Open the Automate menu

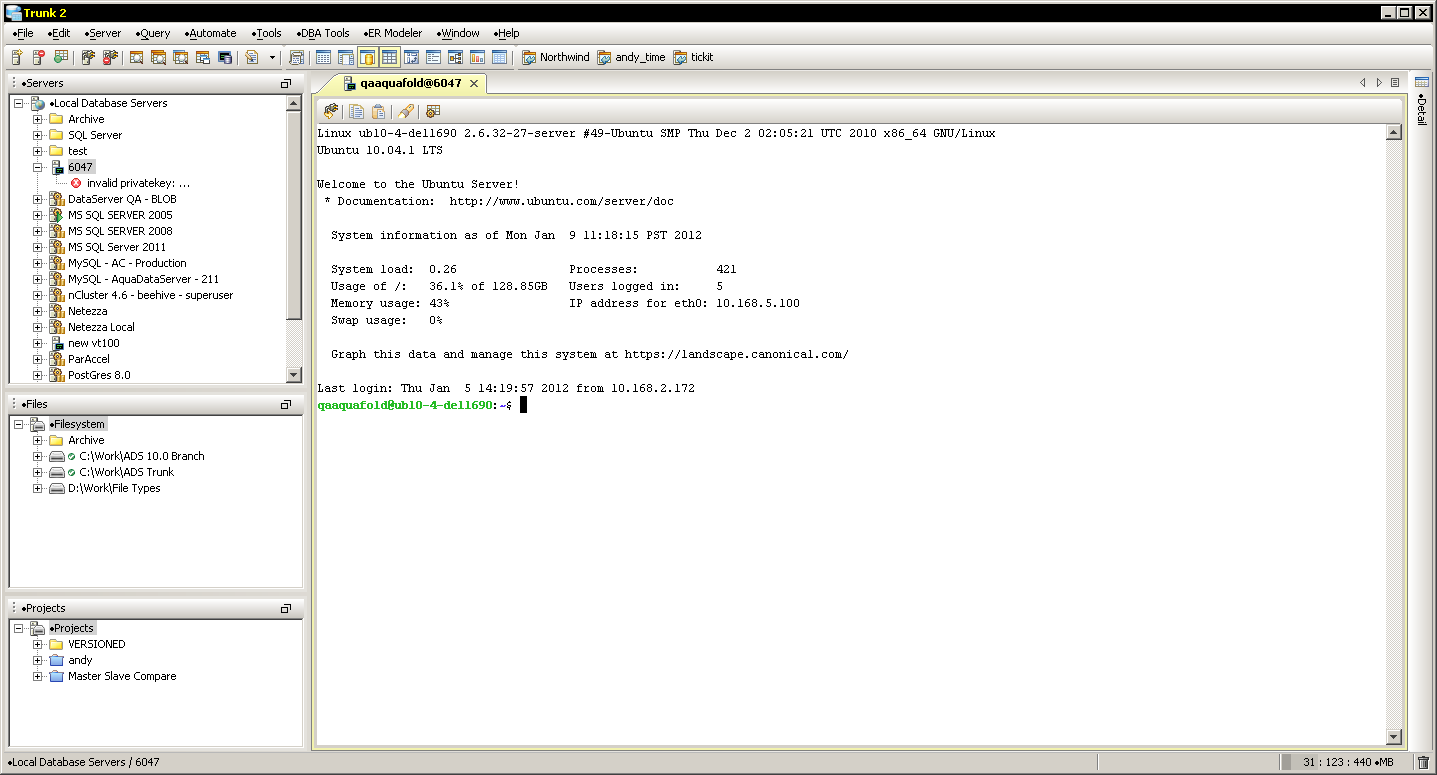tap(210, 33)
